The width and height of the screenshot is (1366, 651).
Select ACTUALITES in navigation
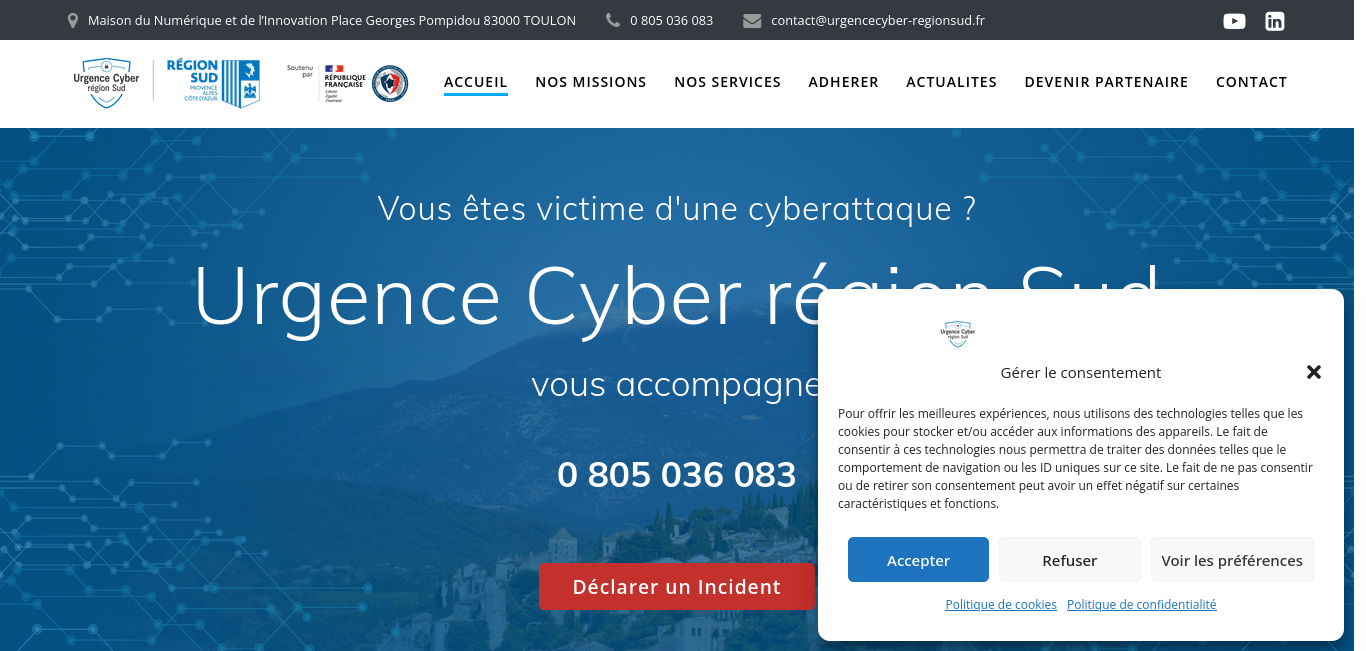(951, 82)
